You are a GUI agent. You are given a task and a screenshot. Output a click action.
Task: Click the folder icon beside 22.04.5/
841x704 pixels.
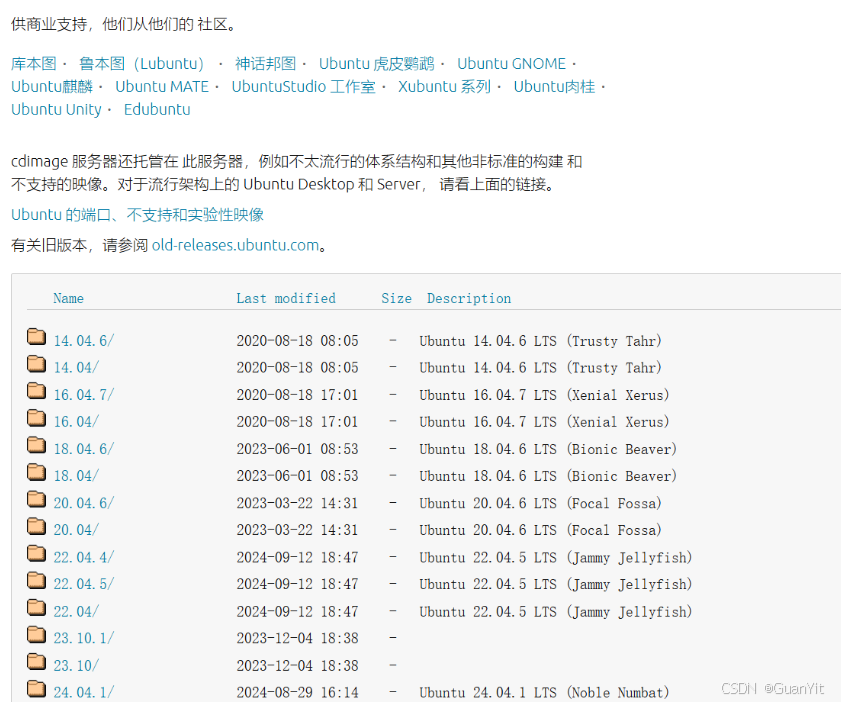(36, 581)
